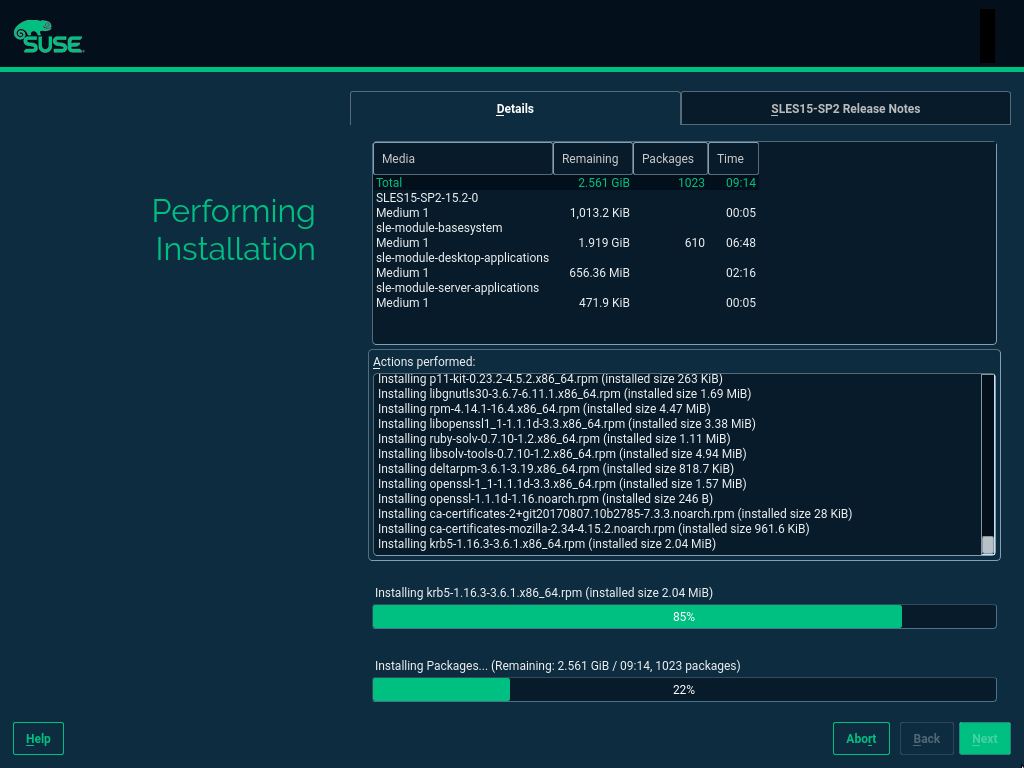Click the Time column header

coord(732,159)
